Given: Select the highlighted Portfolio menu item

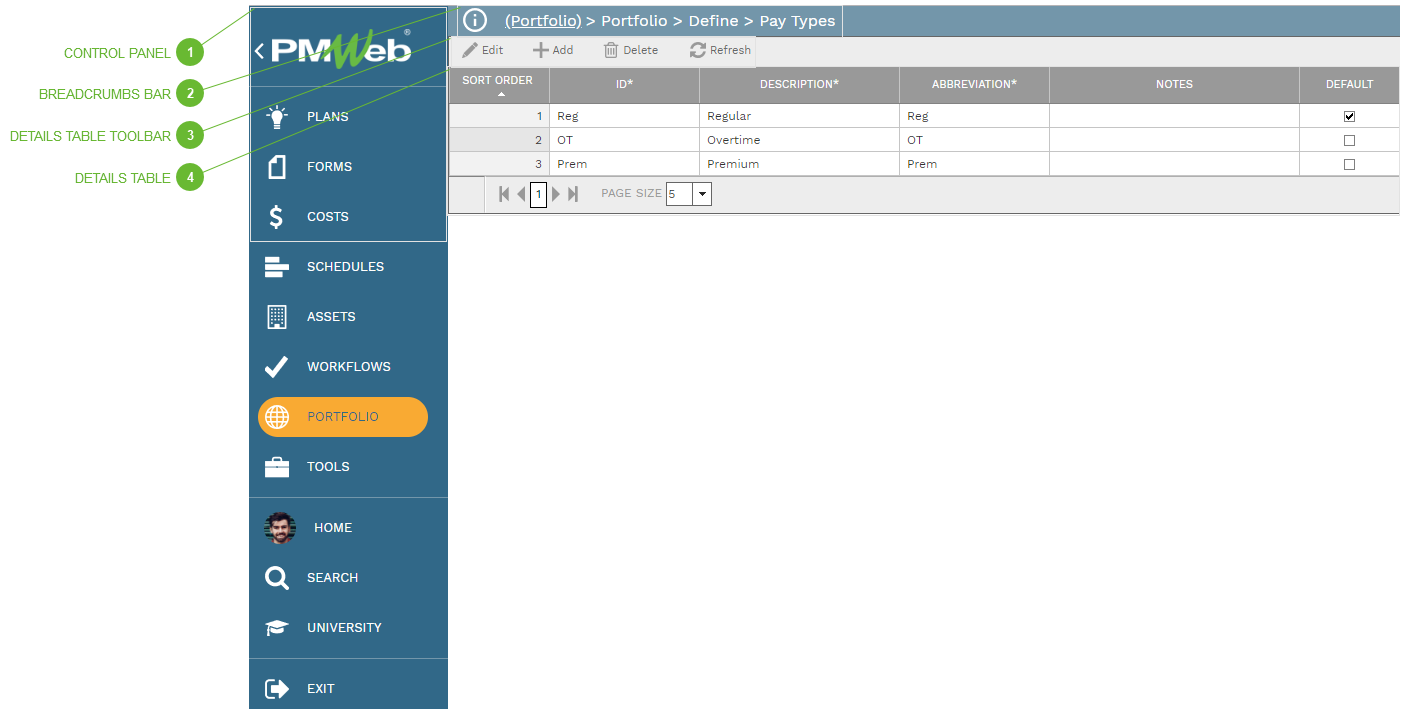Looking at the screenshot, I should click(343, 417).
